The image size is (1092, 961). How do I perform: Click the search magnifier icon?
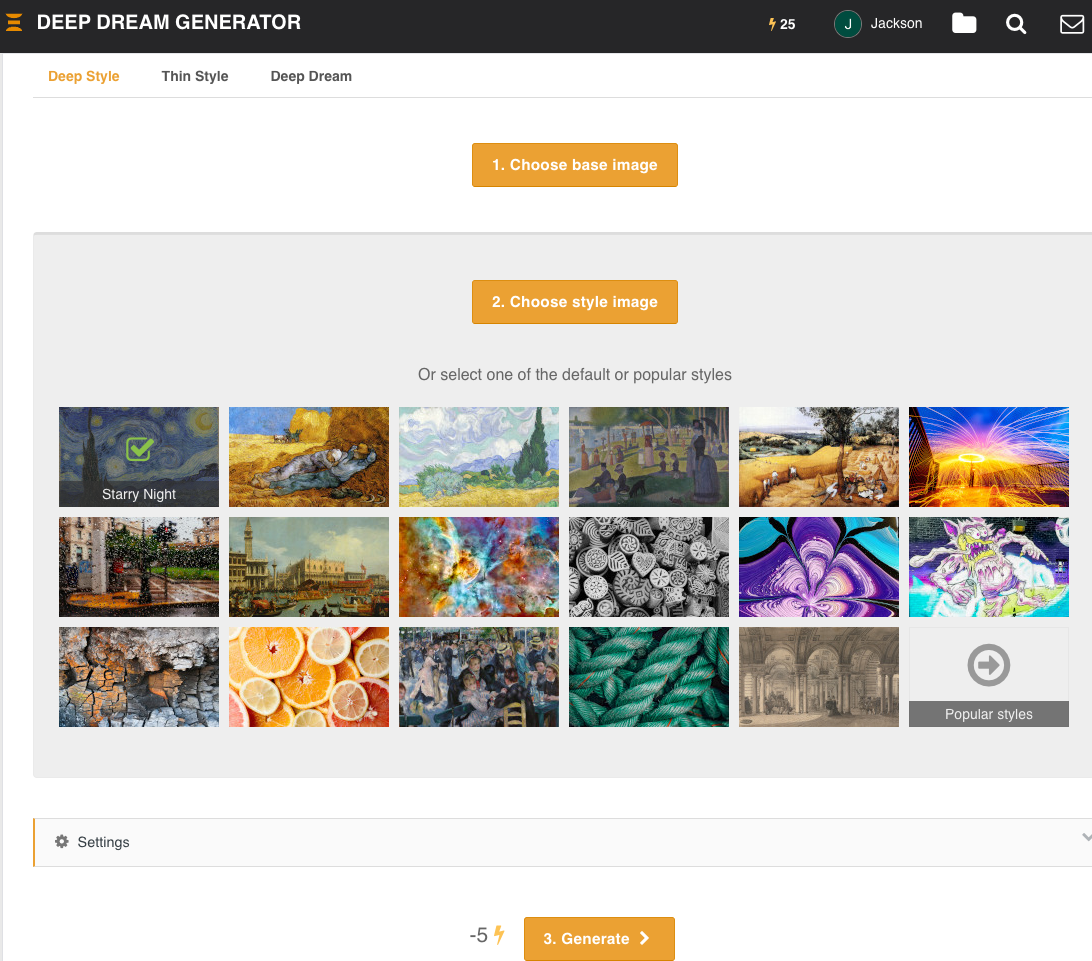pos(1016,24)
